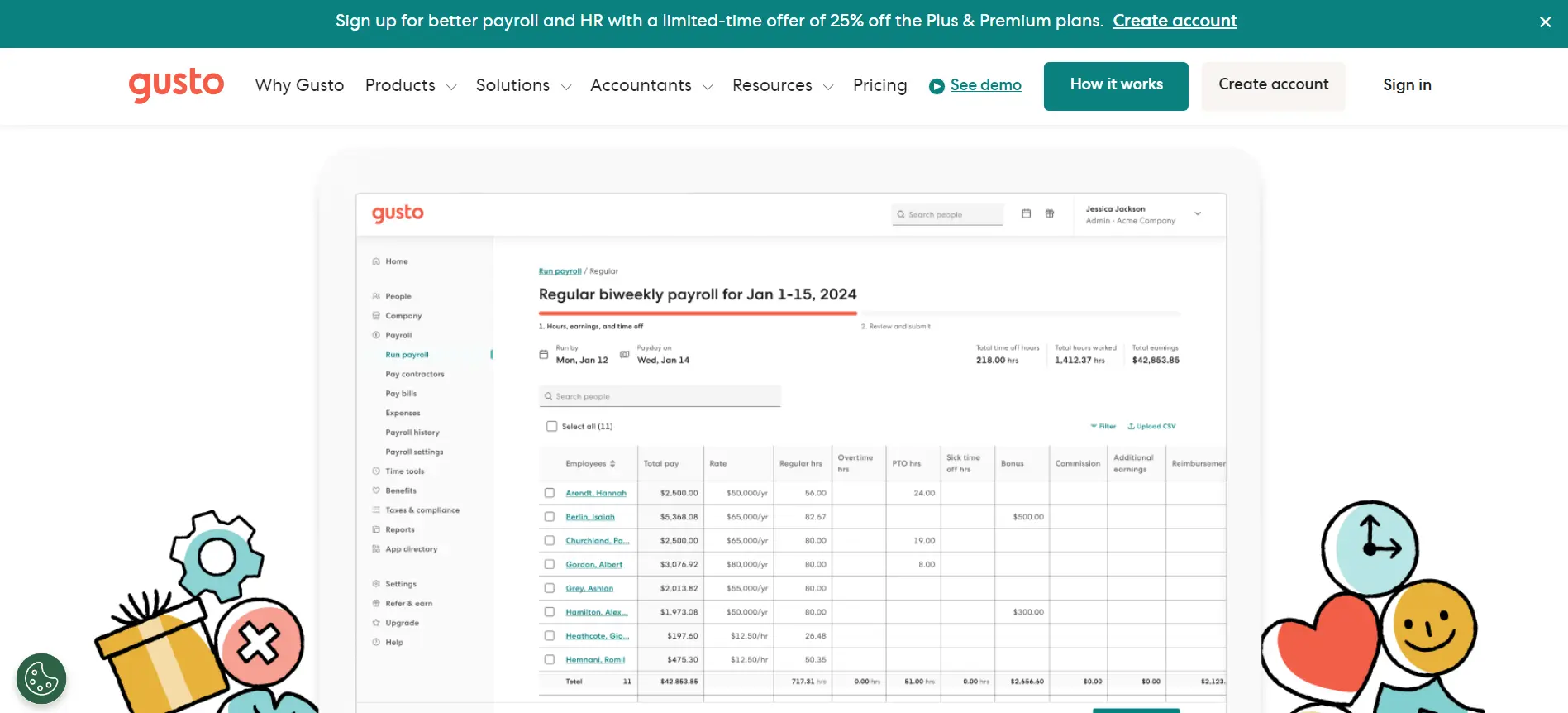Click the Settings gear icon in the sidebar

click(x=376, y=584)
